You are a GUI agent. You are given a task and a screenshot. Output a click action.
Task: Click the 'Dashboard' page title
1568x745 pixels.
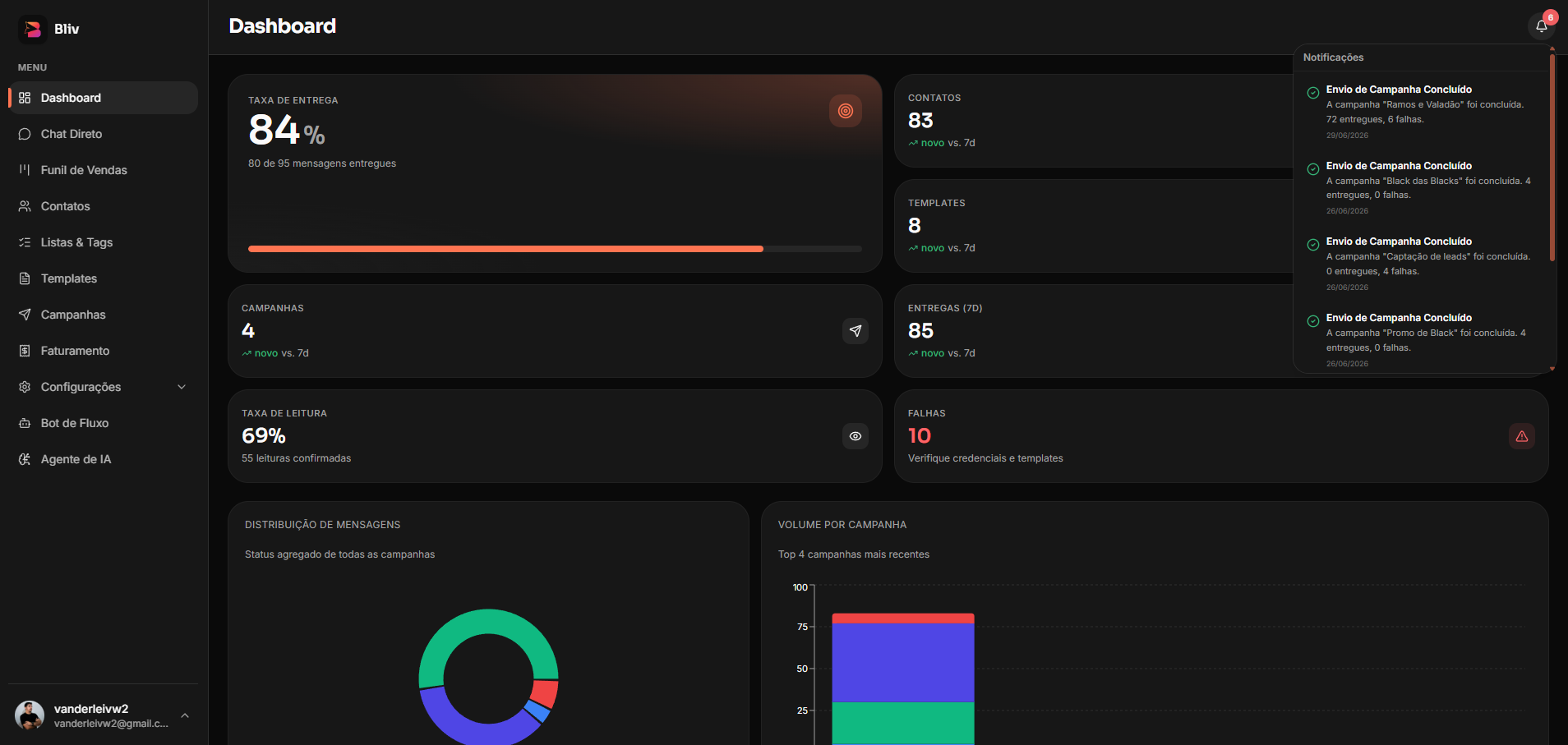click(283, 26)
